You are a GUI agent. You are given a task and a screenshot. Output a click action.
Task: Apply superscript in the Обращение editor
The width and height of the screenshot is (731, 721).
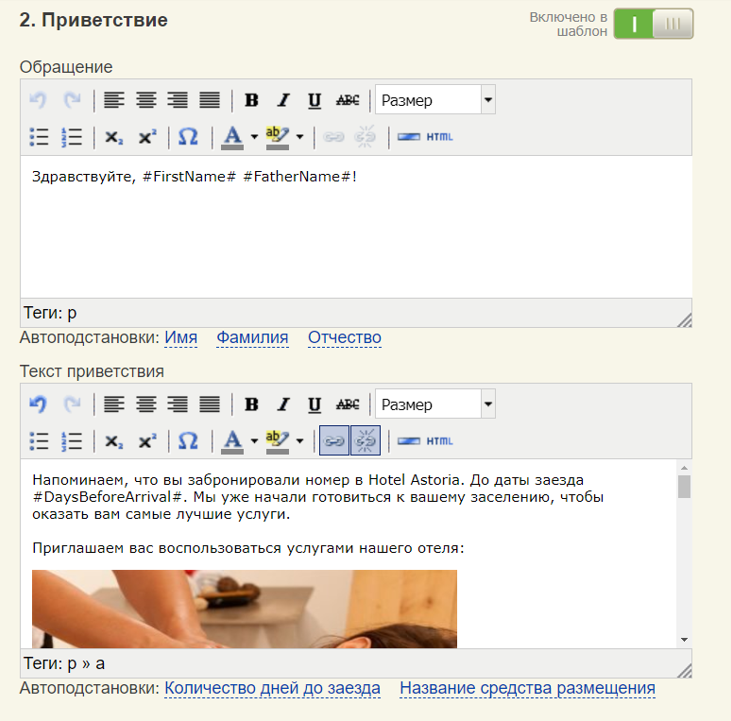click(147, 137)
